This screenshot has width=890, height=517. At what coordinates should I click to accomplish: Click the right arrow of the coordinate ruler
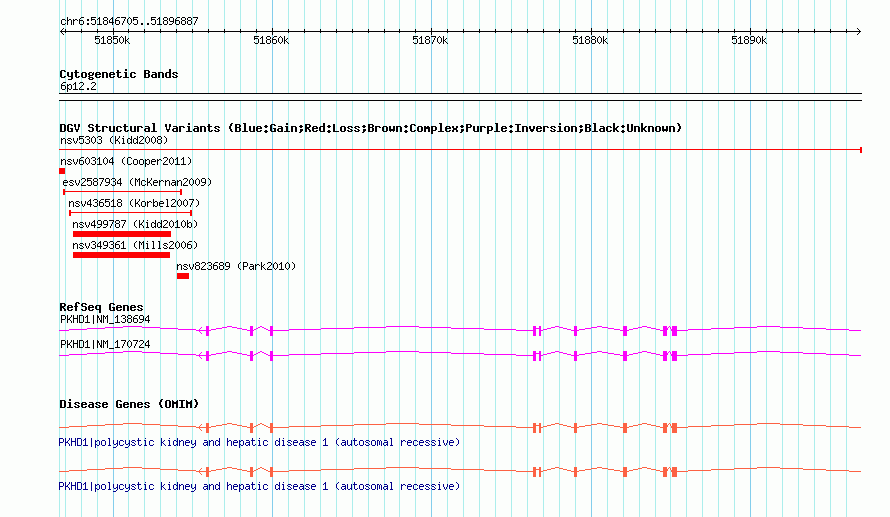pos(858,32)
